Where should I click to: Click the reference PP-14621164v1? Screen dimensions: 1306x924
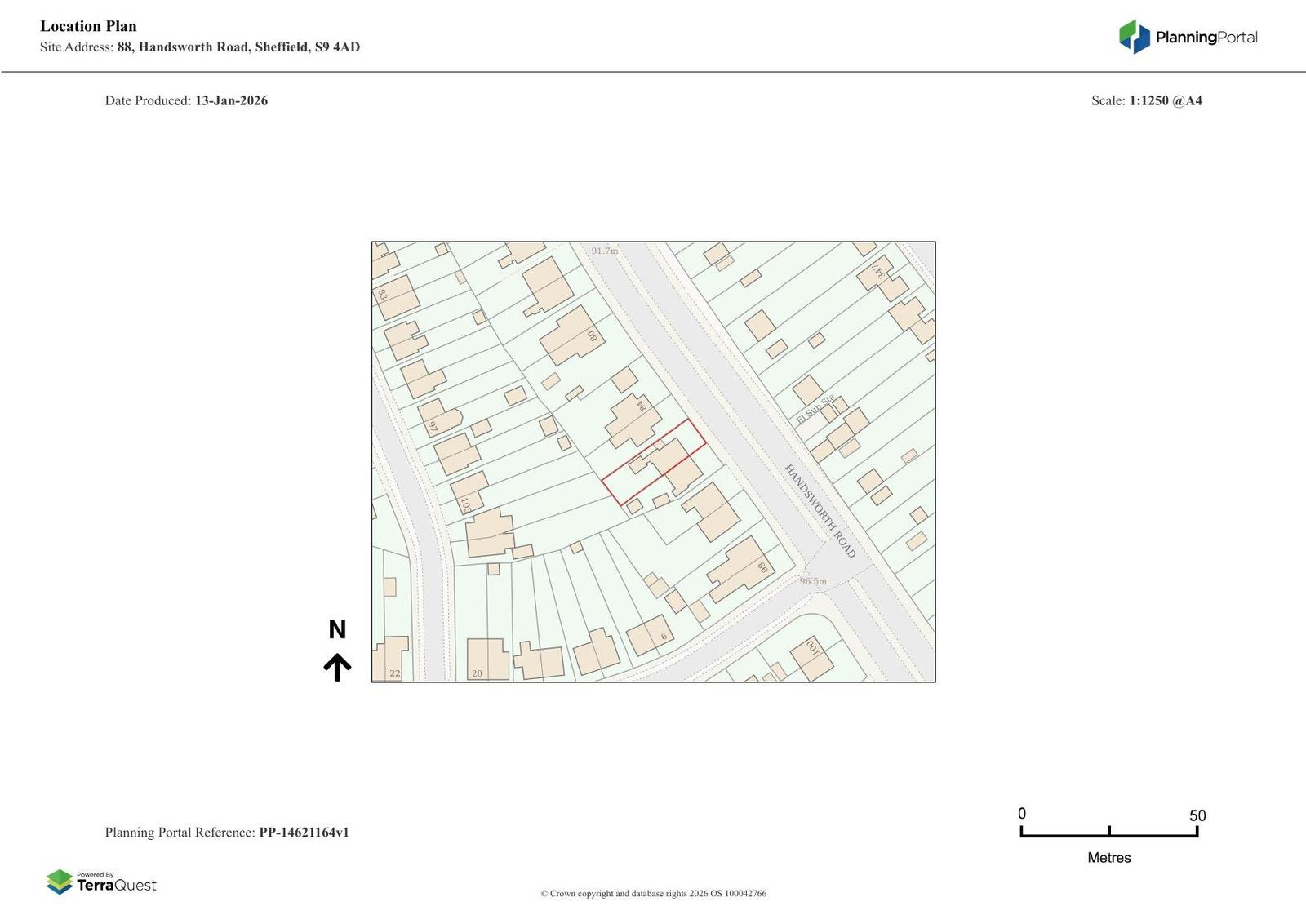click(x=304, y=833)
